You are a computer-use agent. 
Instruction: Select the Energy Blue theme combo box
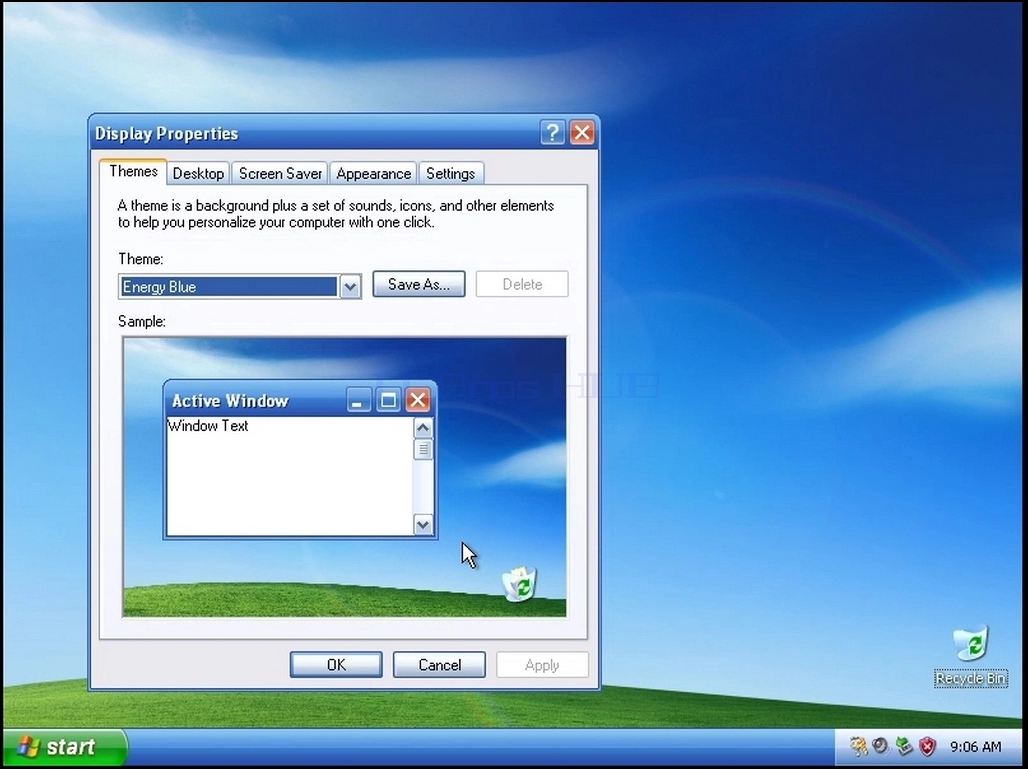point(240,286)
